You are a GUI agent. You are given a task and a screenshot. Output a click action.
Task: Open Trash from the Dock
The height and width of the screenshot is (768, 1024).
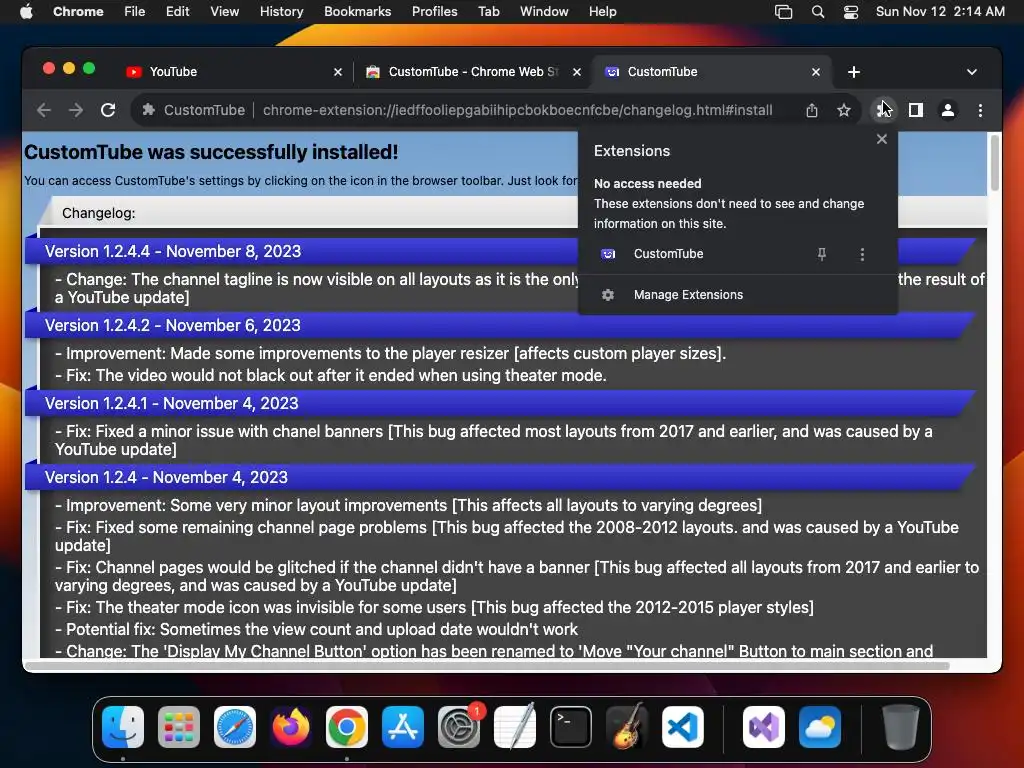click(901, 727)
